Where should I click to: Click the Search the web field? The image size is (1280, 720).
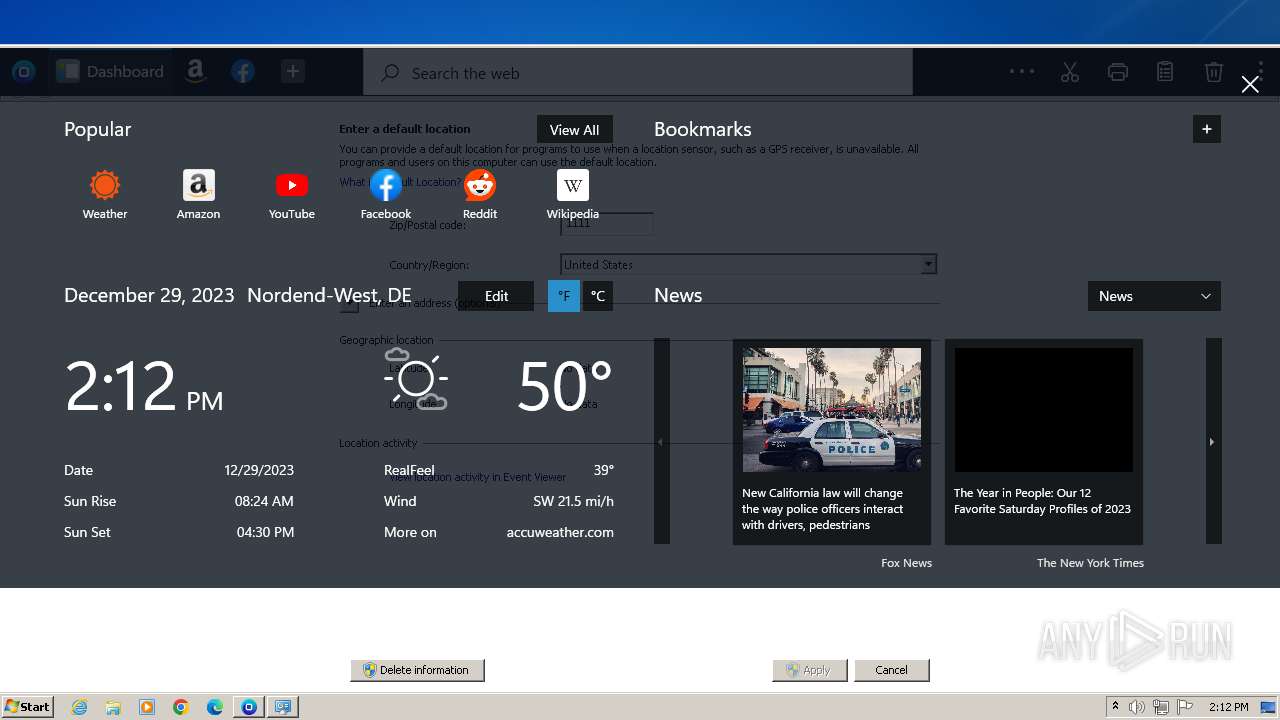click(638, 73)
